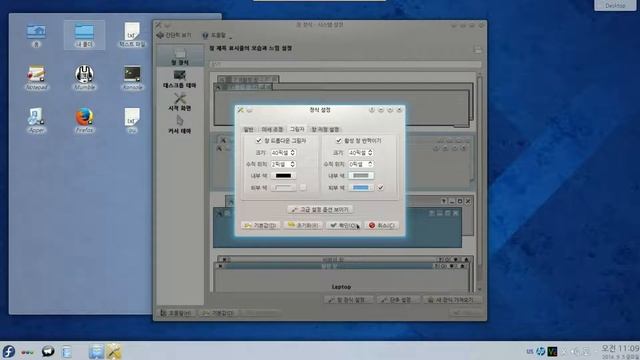Select the Laptop decoration preview

coord(342,274)
